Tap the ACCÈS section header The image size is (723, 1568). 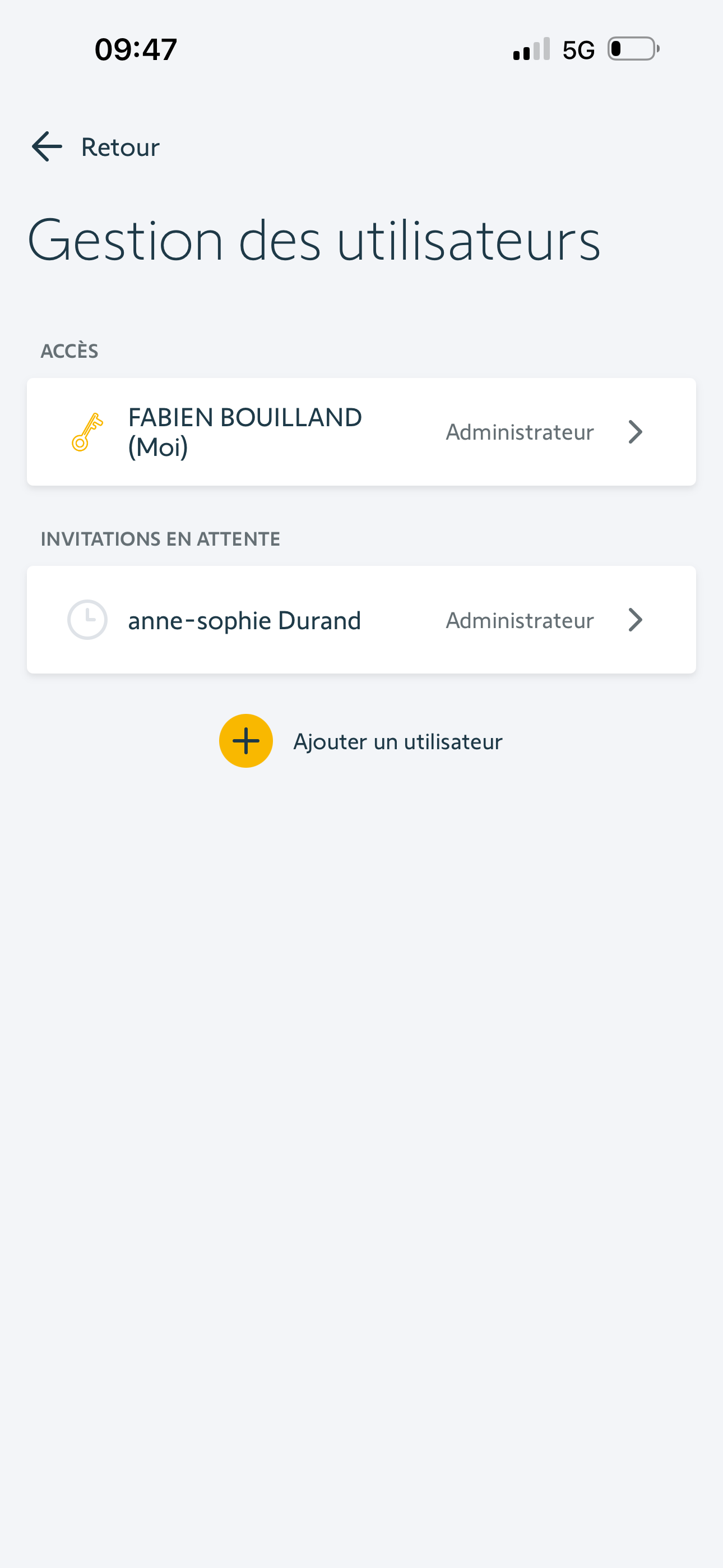pyautogui.click(x=69, y=351)
